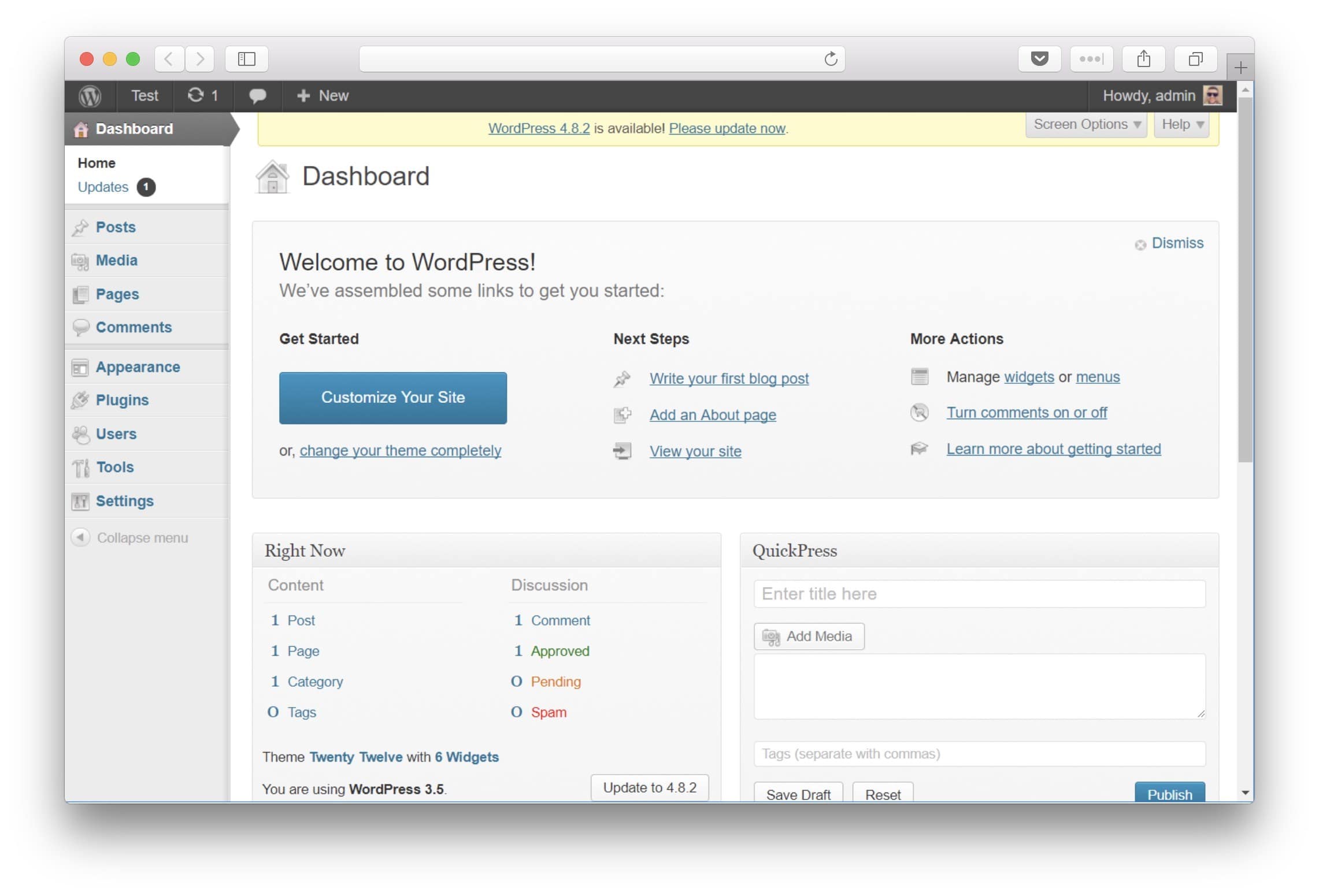Go to the Appearance menu
Screen dimensions: 1319x896
point(138,367)
